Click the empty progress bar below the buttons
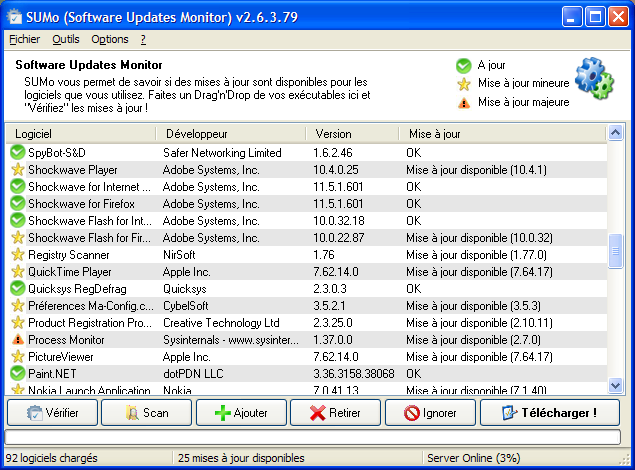The width and height of the screenshot is (635, 470). point(312,437)
